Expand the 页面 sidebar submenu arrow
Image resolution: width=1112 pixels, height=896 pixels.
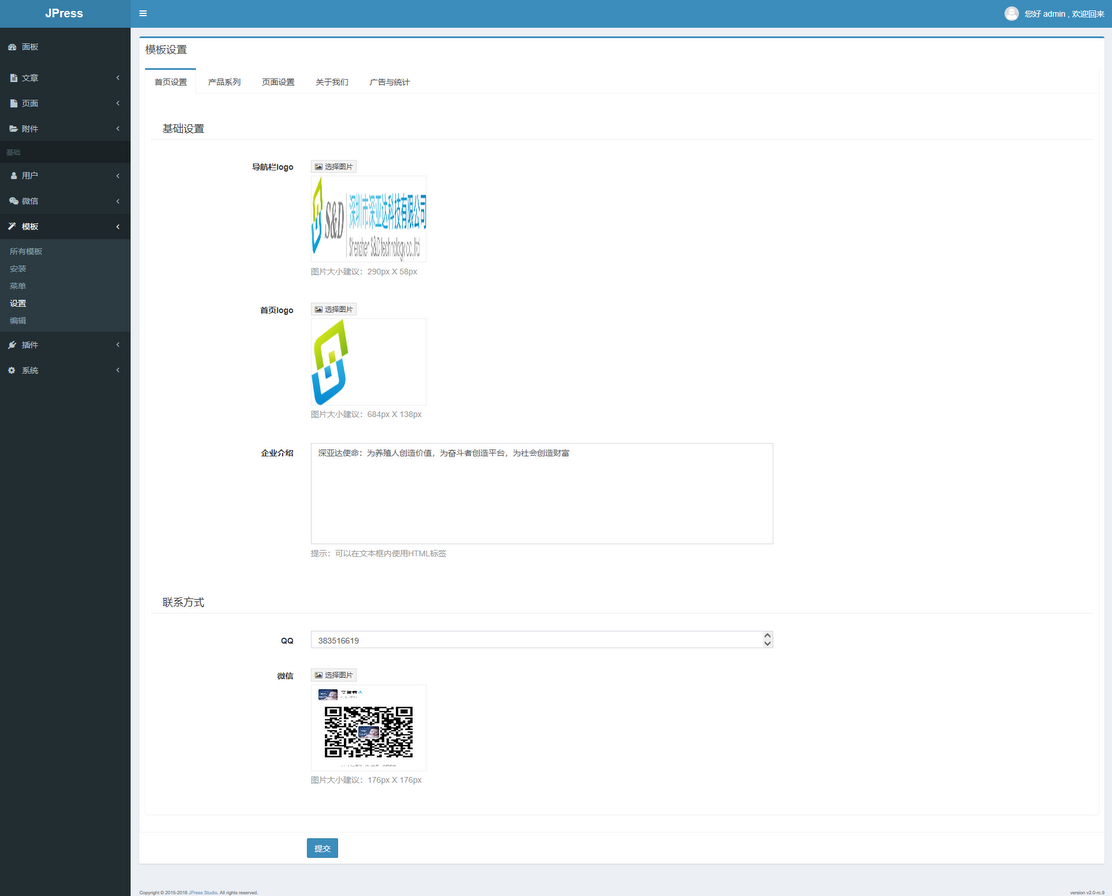coord(117,104)
